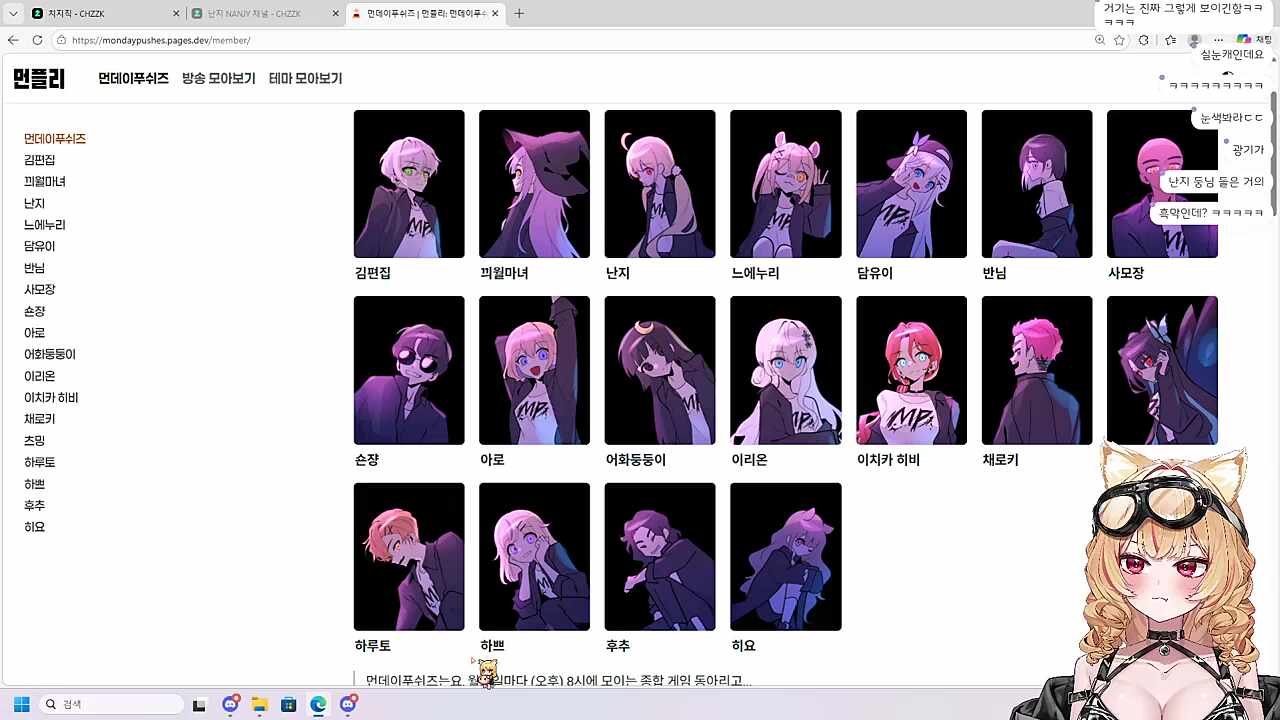Screen dimensions: 1280x720
Task: Click the Edge browser taskbar icon
Action: [318, 704]
